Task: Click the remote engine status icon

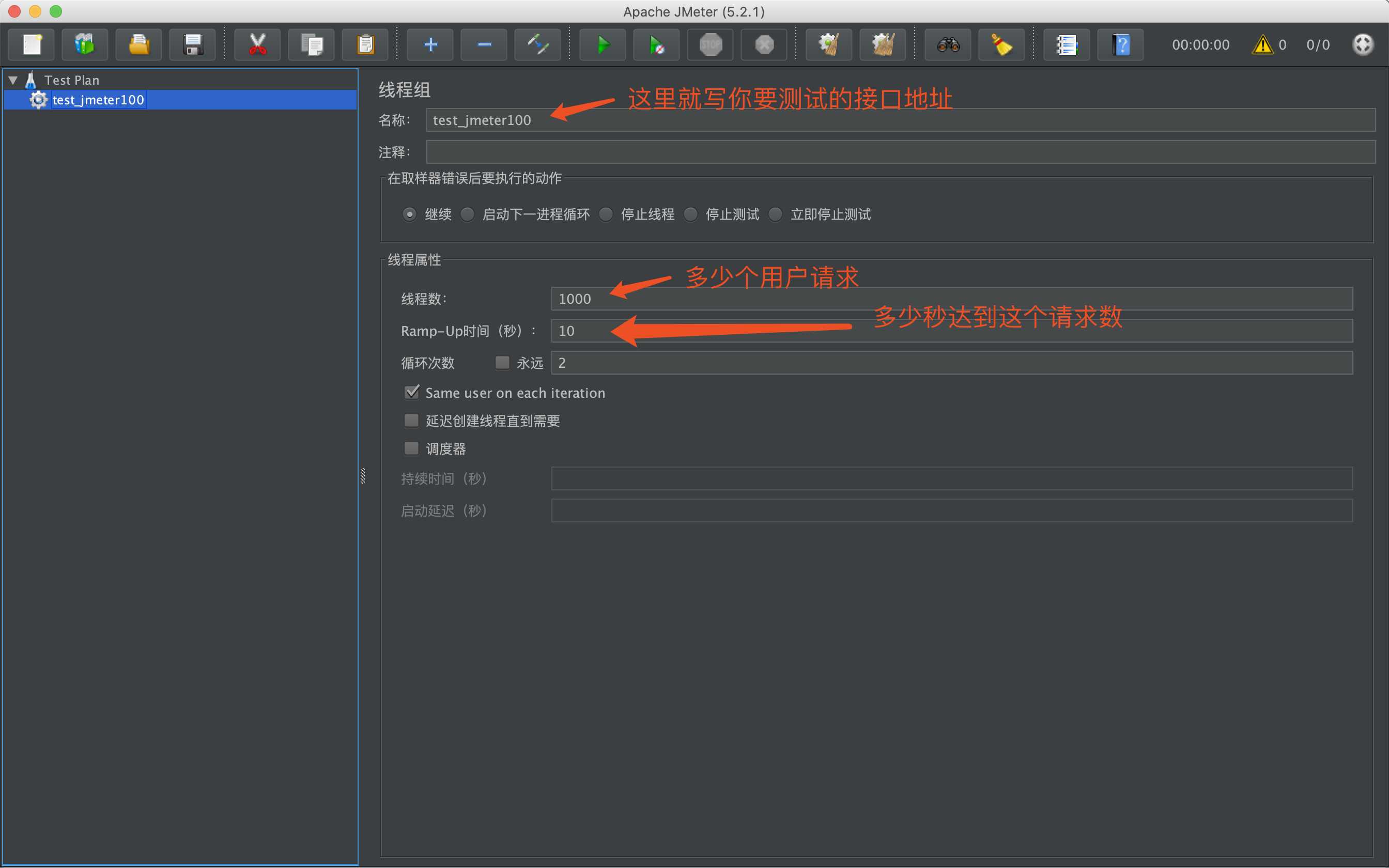Action: [1363, 44]
